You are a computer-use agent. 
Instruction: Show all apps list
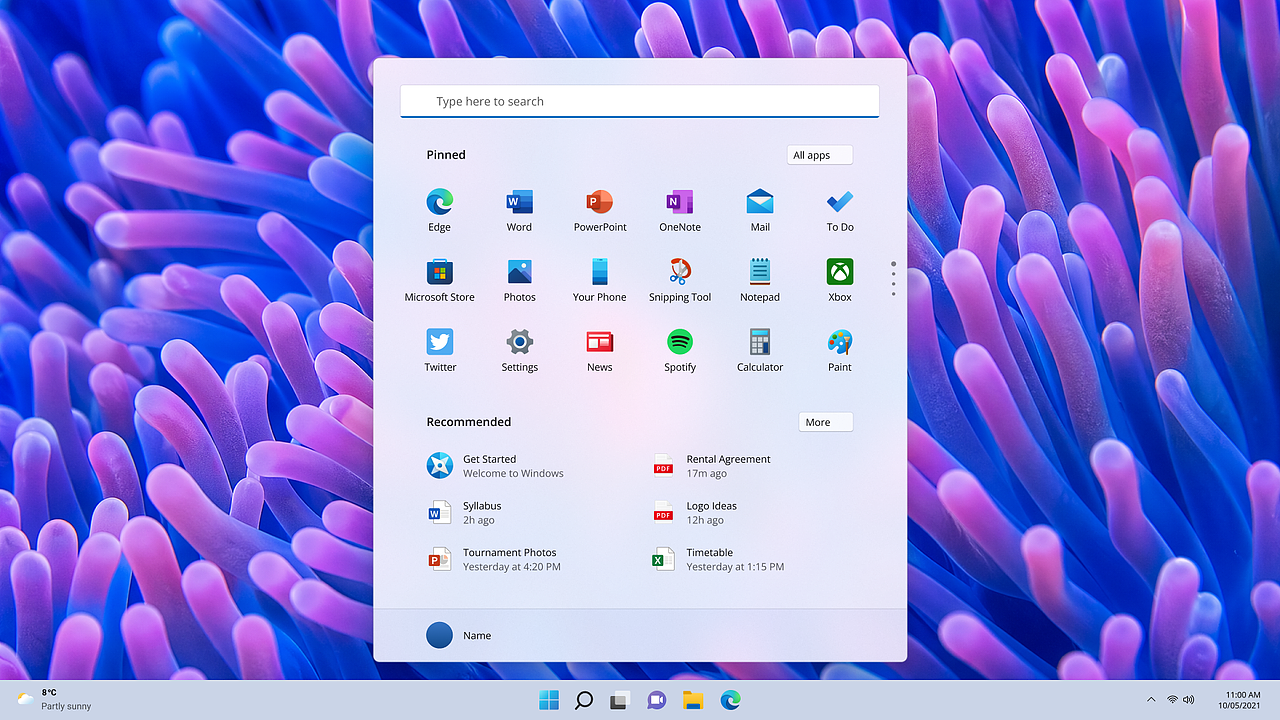click(x=820, y=155)
